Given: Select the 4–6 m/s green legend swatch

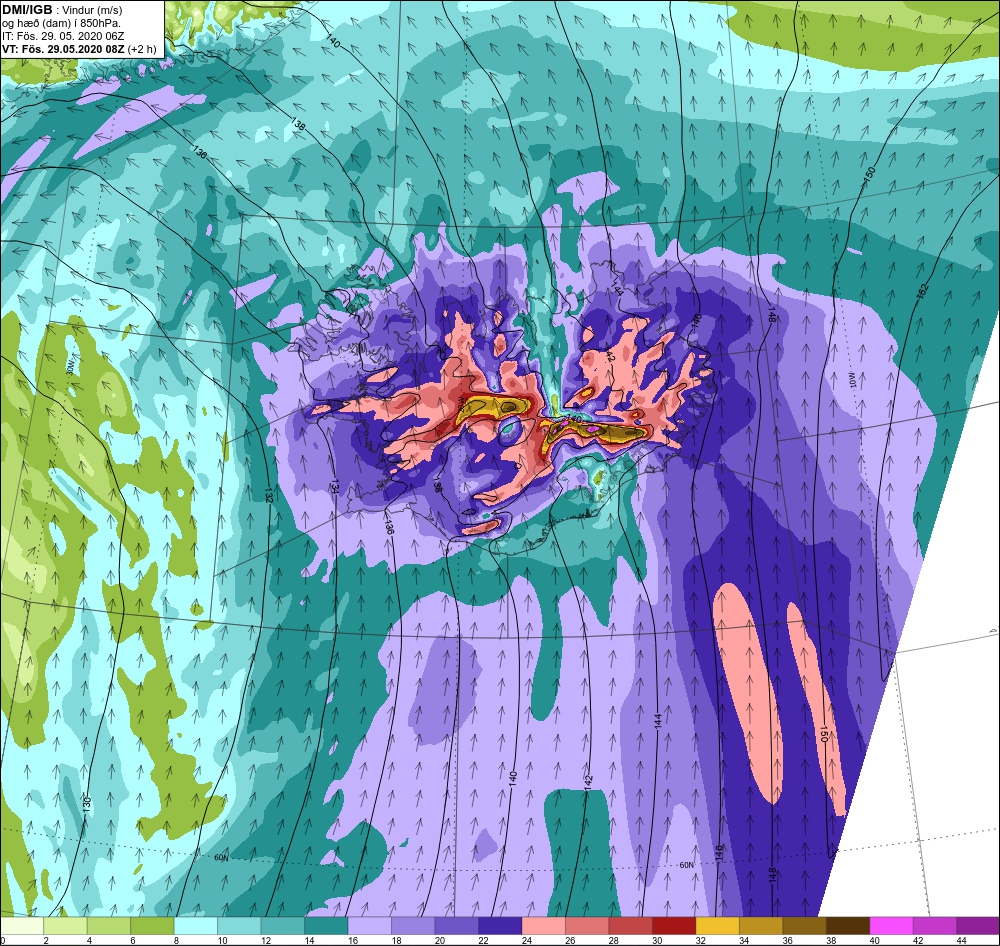Looking at the screenshot, I should tap(109, 926).
